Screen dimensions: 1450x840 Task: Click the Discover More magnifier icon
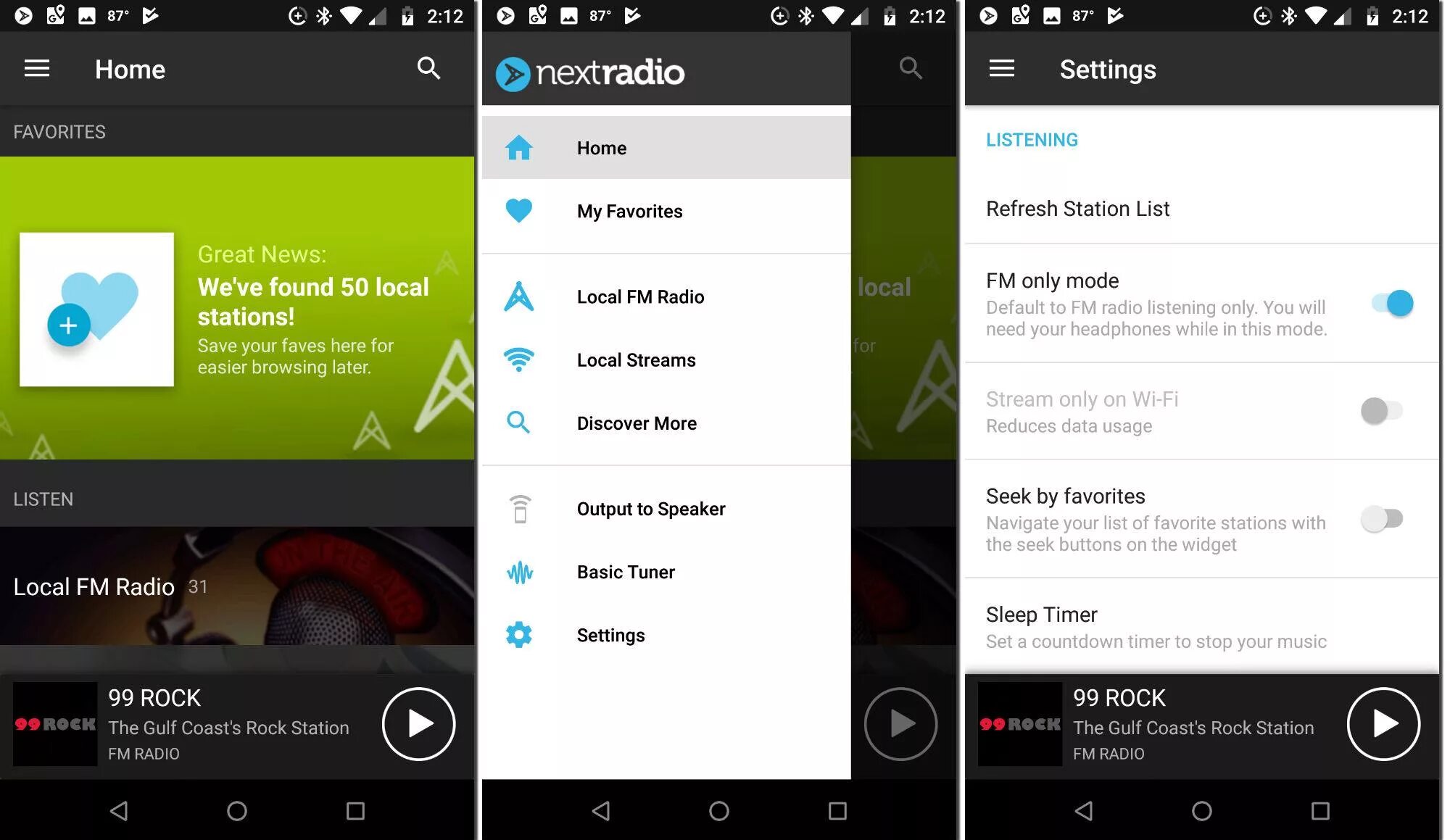[x=520, y=422]
